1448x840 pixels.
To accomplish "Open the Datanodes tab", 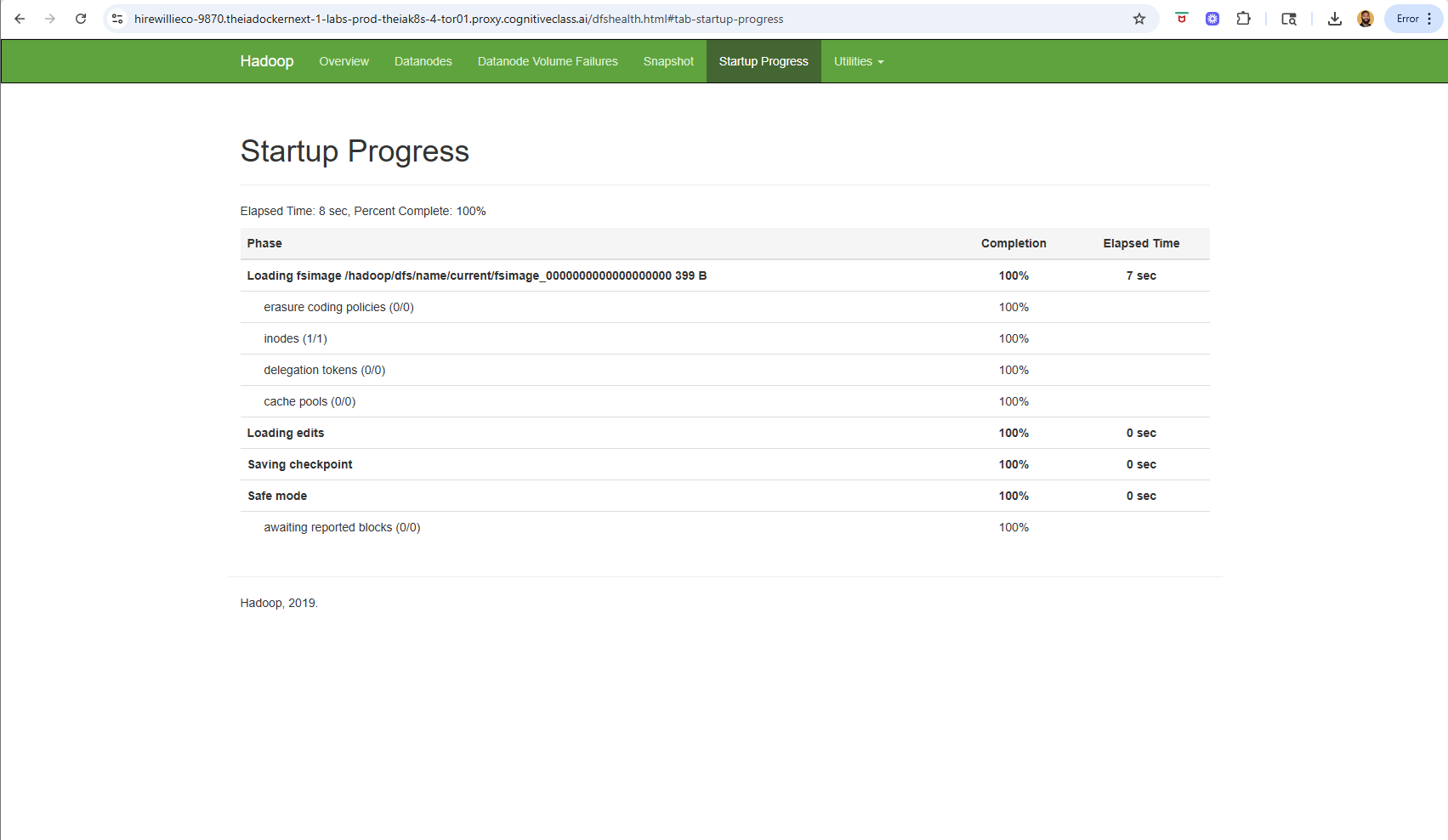I will point(423,61).
